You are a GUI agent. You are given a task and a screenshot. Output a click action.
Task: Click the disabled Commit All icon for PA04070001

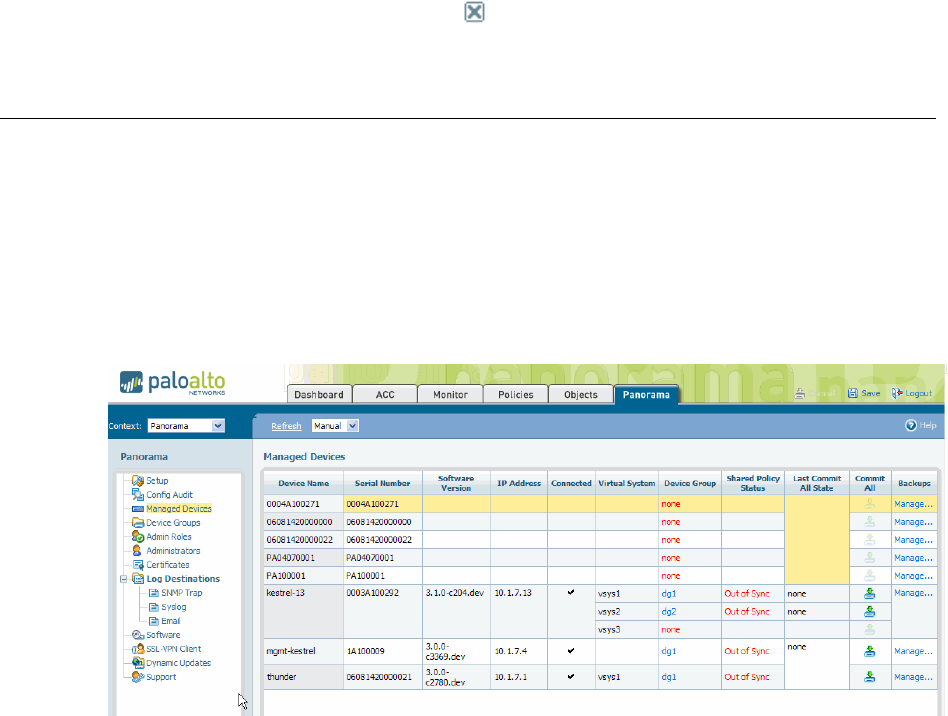coord(869,558)
